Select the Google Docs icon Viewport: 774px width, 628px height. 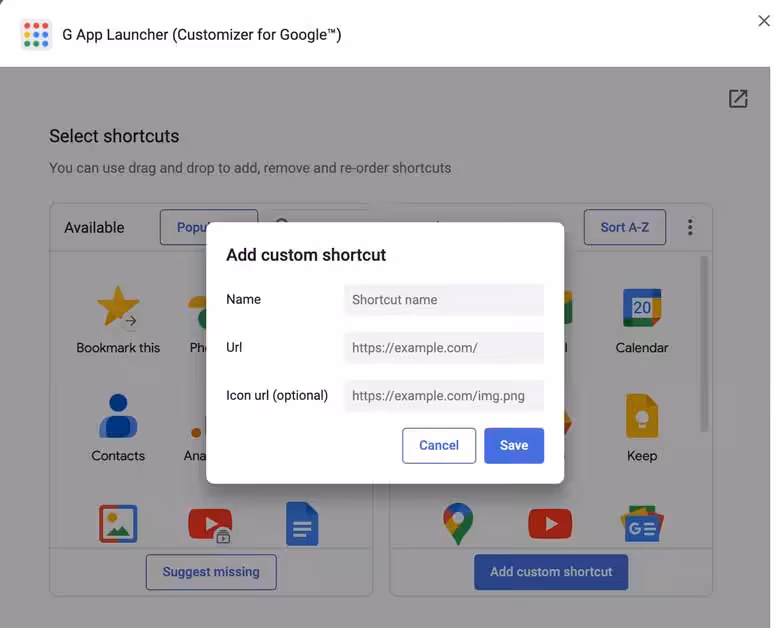[x=302, y=524]
